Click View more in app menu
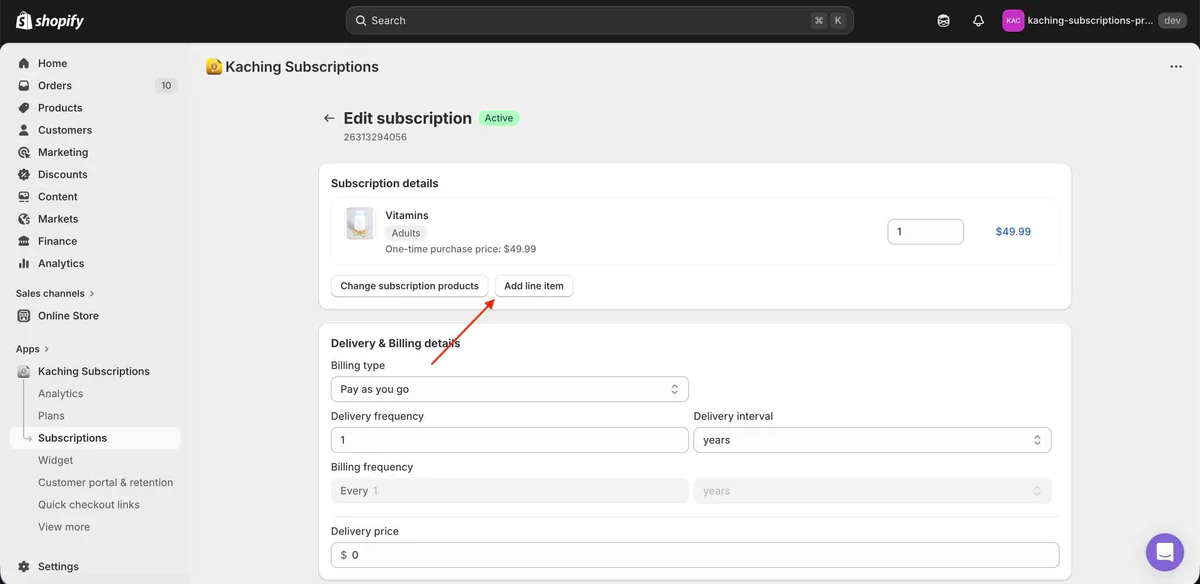The image size is (1200, 584). [64, 527]
